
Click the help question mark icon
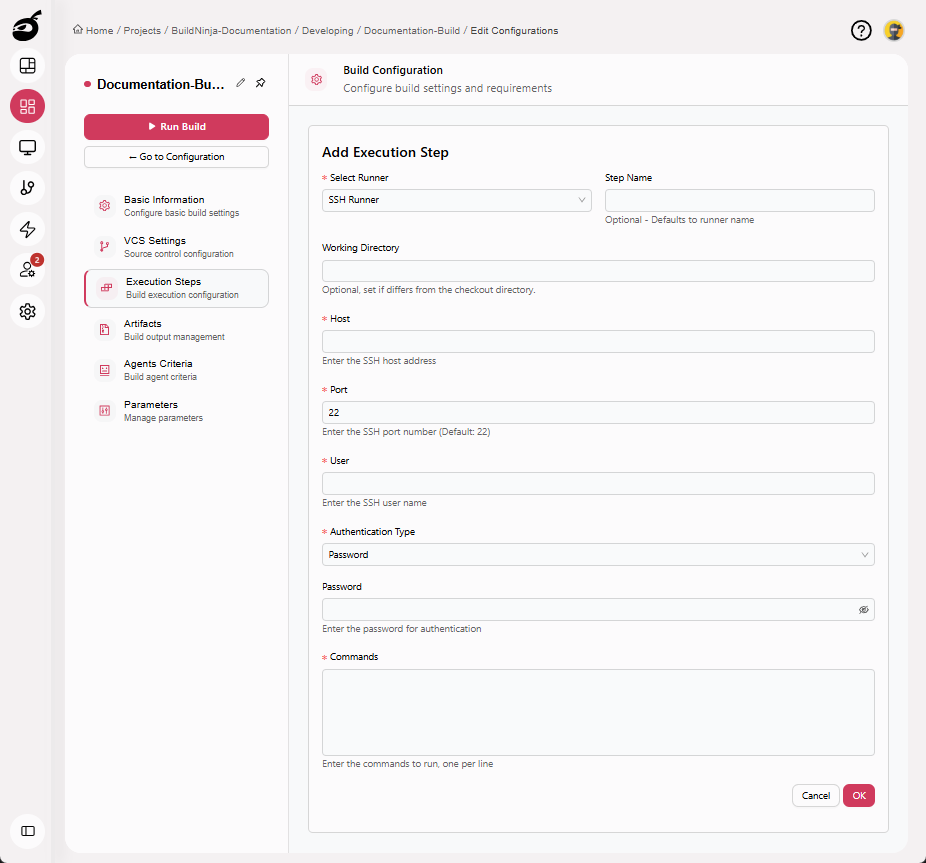861,31
